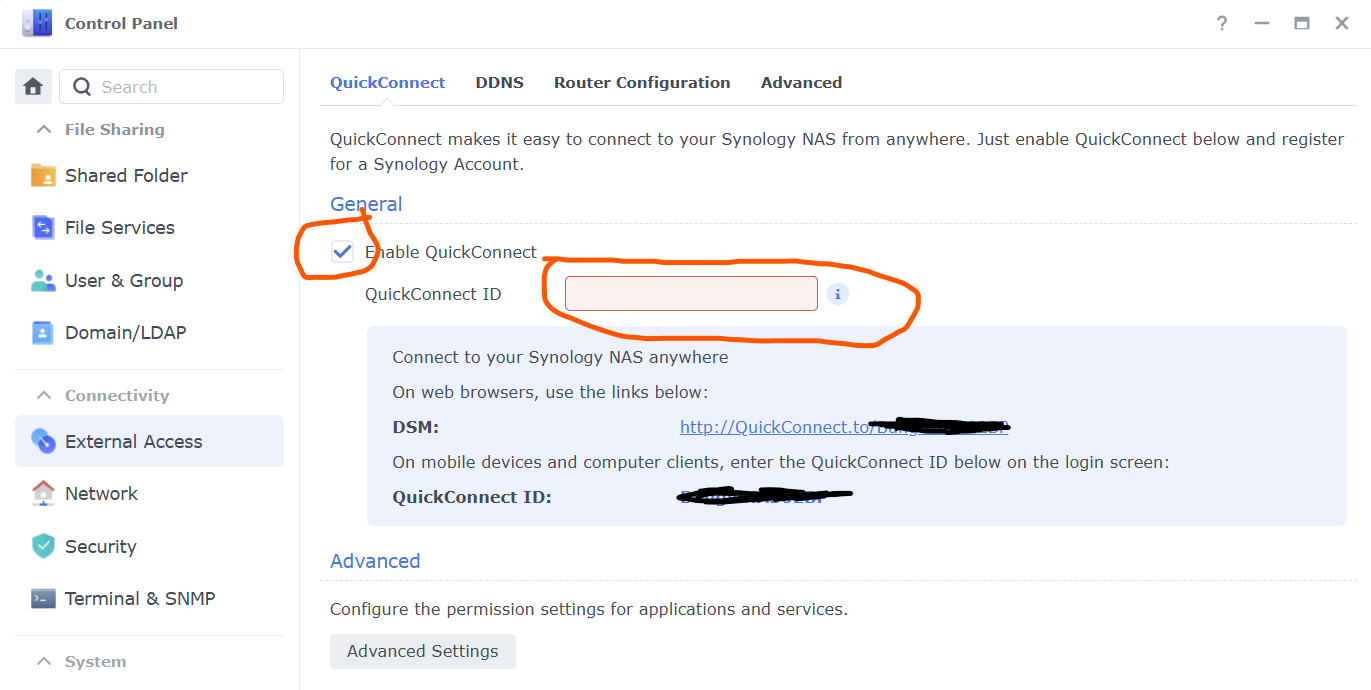Click the Control Panel app icon
This screenshot has height=690, width=1371.
pyautogui.click(x=36, y=22)
